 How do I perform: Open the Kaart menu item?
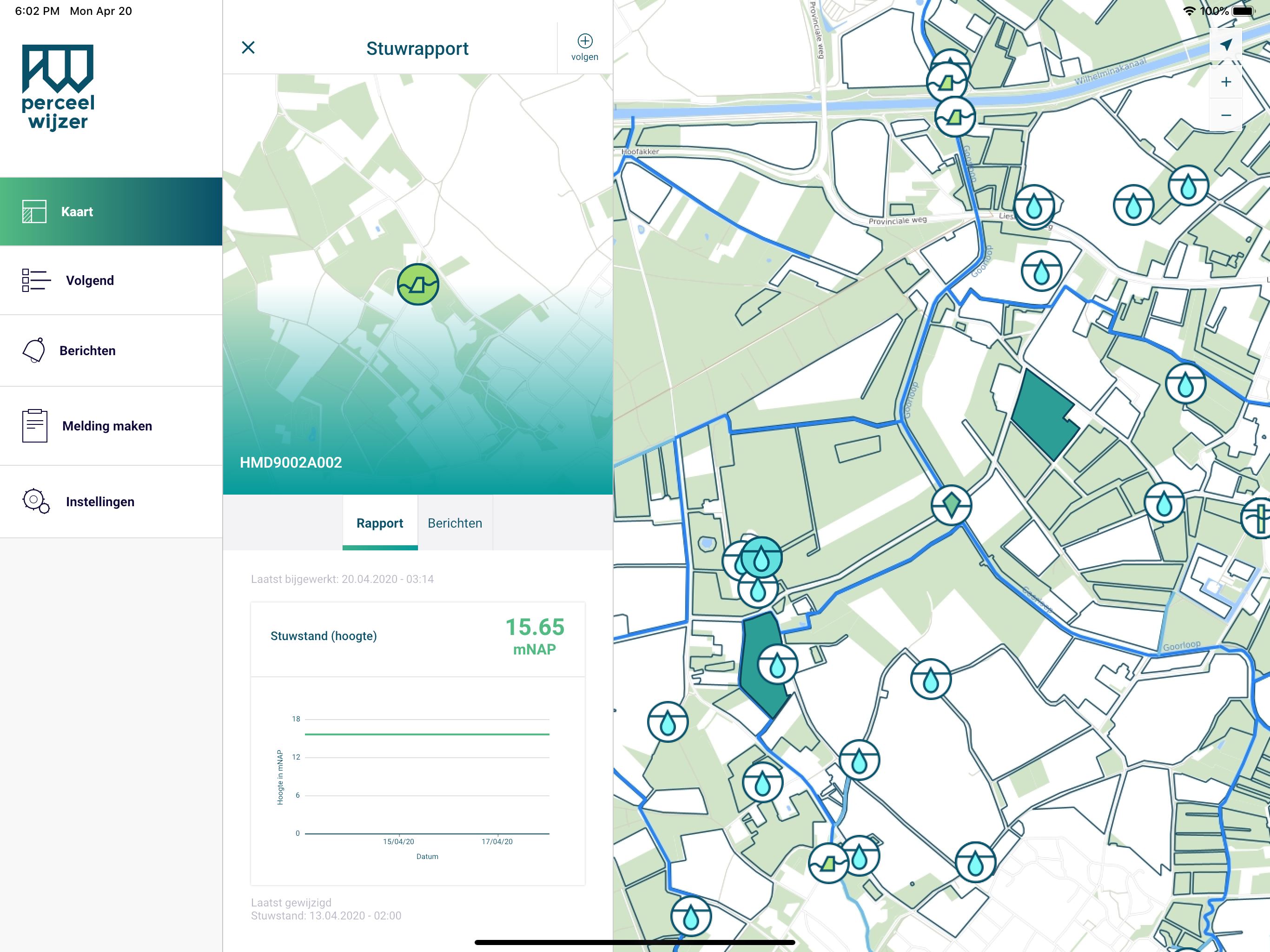point(111,212)
